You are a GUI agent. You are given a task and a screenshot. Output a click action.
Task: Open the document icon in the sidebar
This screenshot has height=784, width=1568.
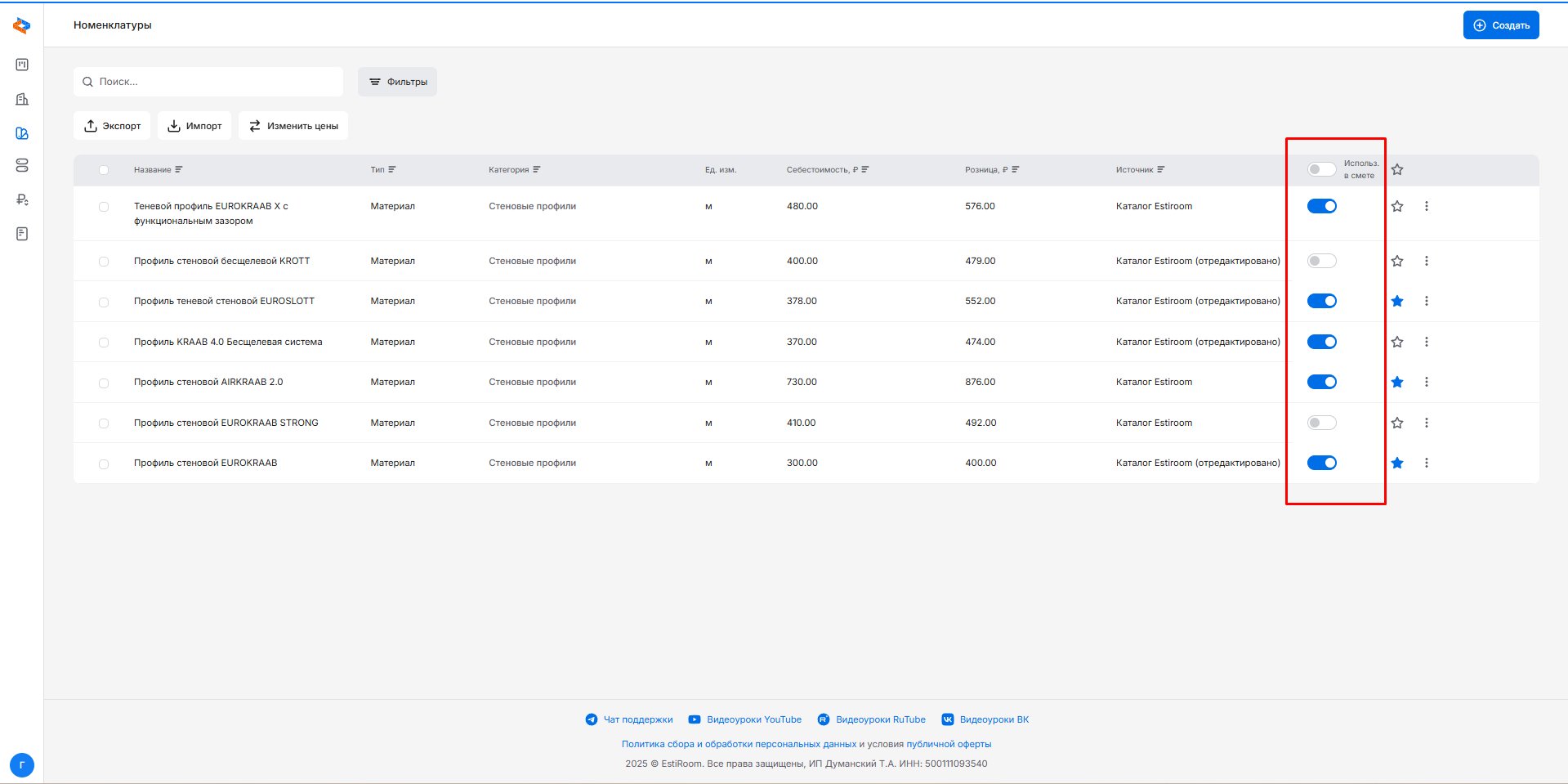[x=22, y=234]
